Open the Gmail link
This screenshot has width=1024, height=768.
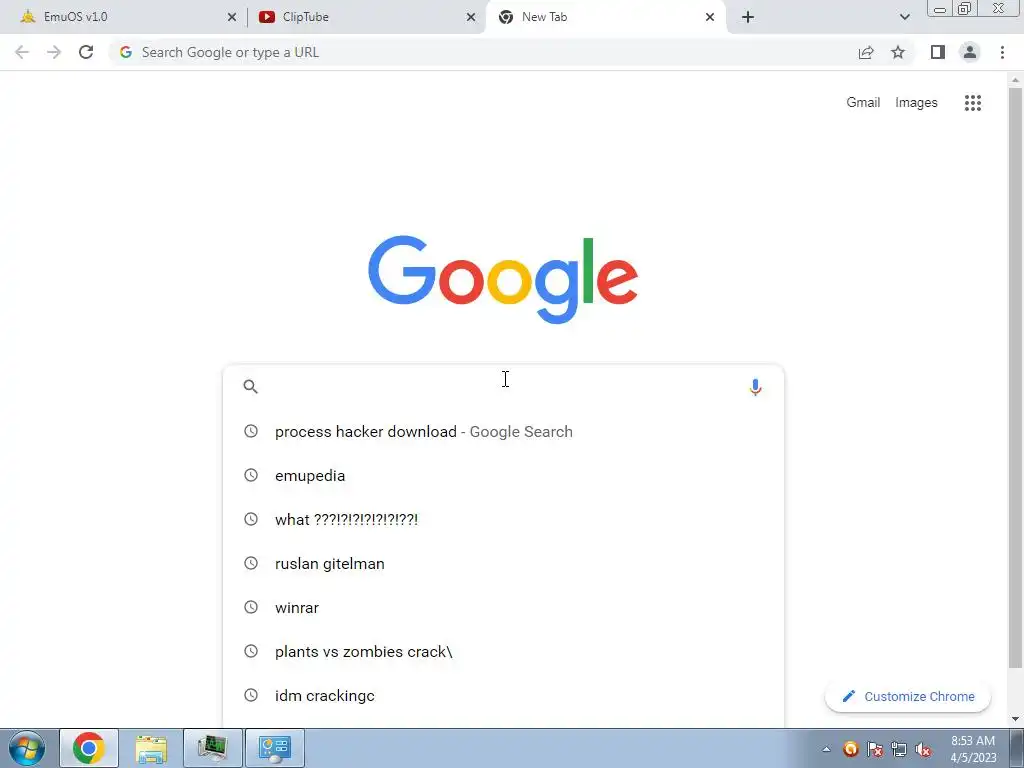[863, 103]
